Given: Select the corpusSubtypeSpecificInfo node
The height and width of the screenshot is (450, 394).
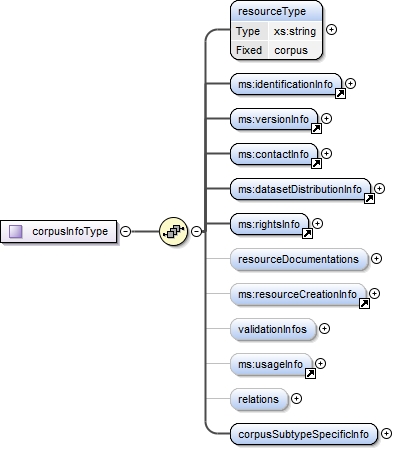Looking at the screenshot, I should pos(304,434).
